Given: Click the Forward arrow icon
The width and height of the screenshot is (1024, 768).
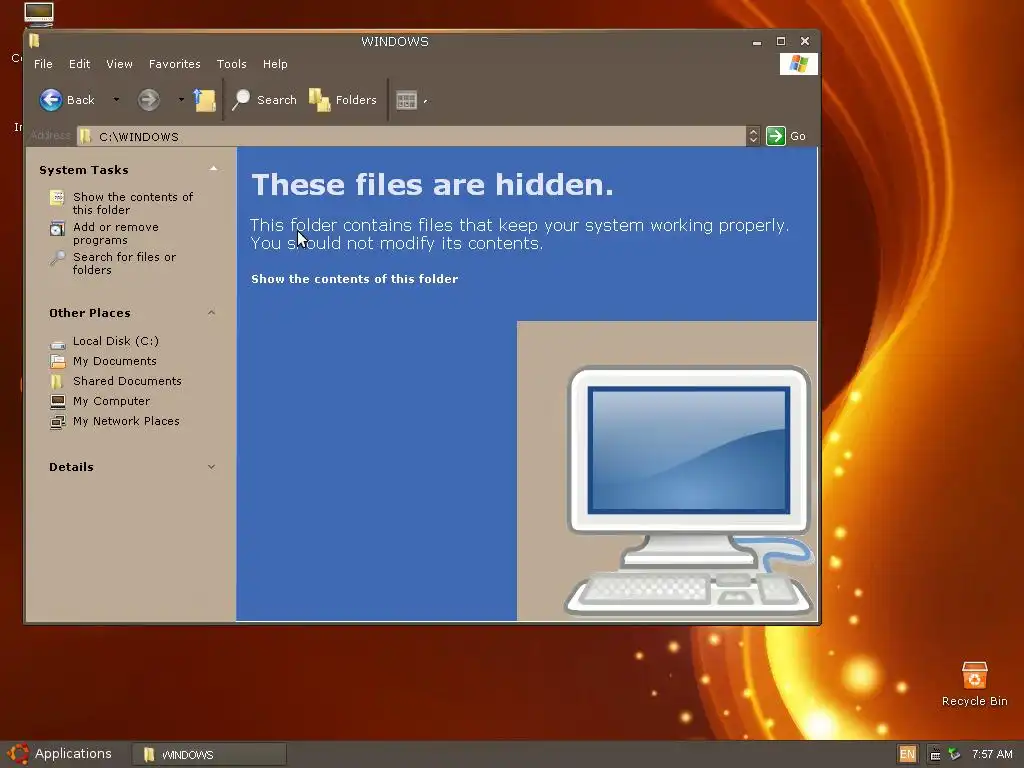Looking at the screenshot, I should tap(149, 100).
